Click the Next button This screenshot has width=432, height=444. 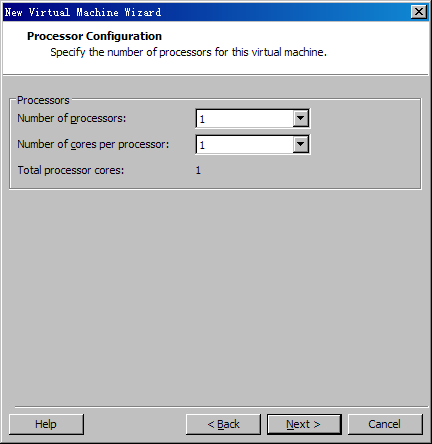click(x=304, y=424)
